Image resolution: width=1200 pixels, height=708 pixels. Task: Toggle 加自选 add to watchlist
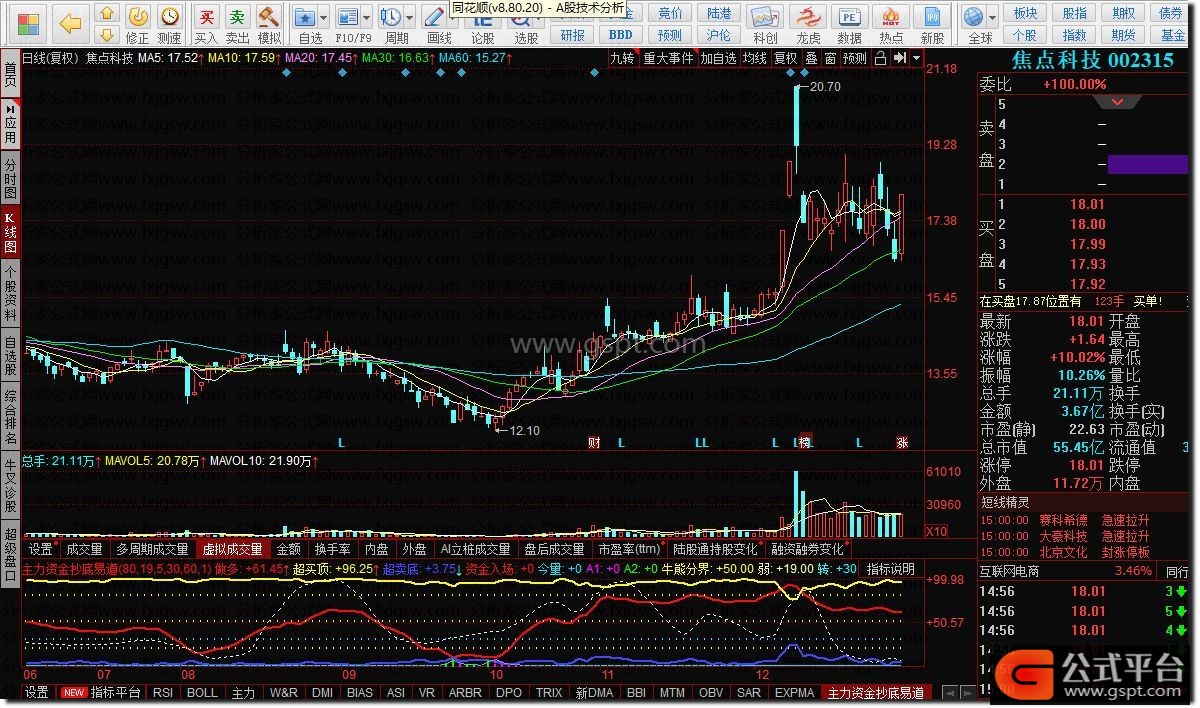(x=718, y=58)
